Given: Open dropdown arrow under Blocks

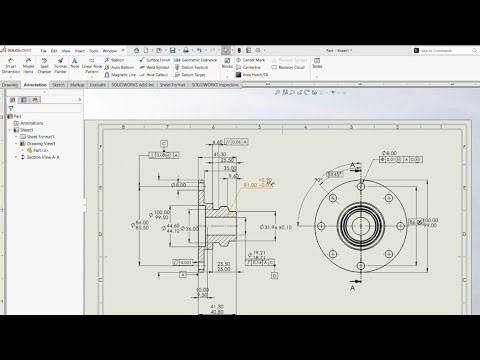Looking at the screenshot, I should tap(227, 77).
